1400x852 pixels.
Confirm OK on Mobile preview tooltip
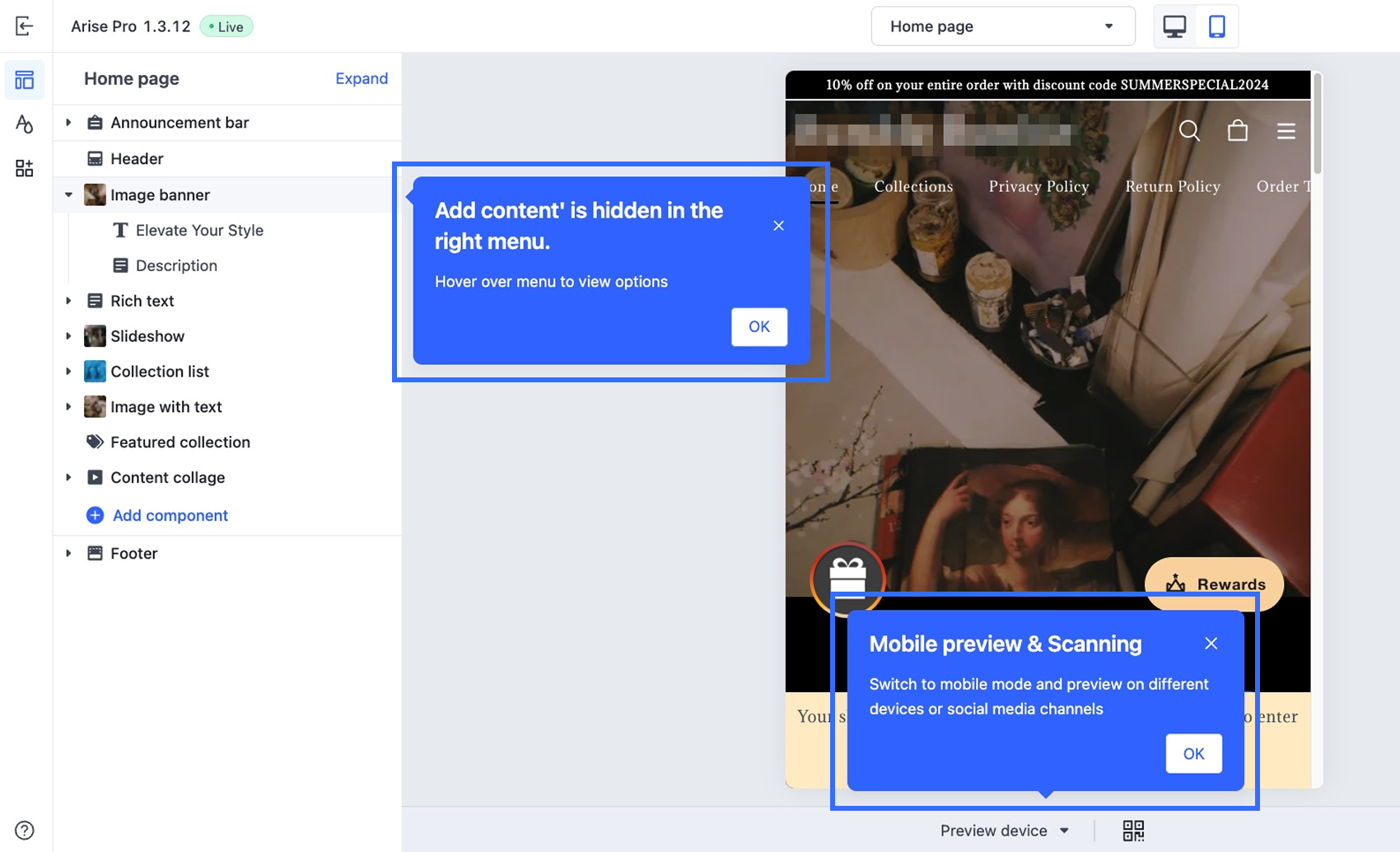tap(1193, 753)
